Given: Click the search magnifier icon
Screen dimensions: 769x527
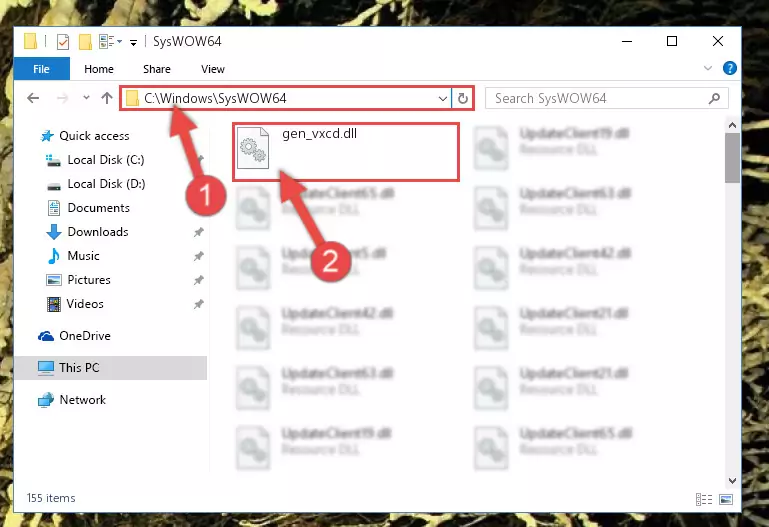Looking at the screenshot, I should 715,99.
